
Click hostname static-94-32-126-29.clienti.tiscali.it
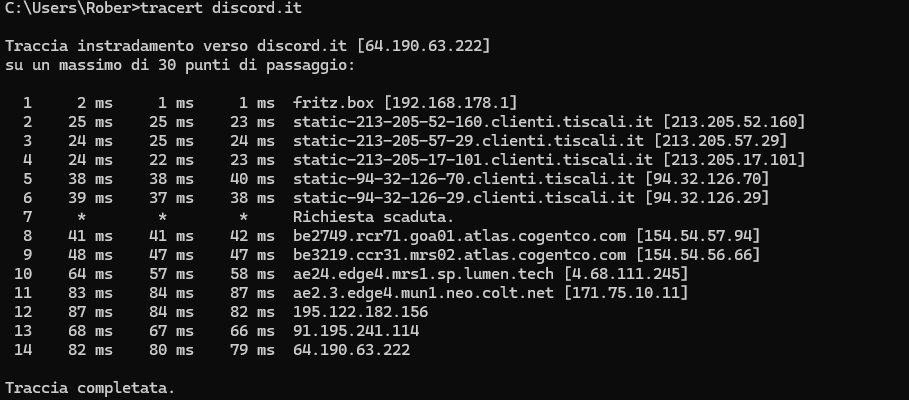coord(464,197)
